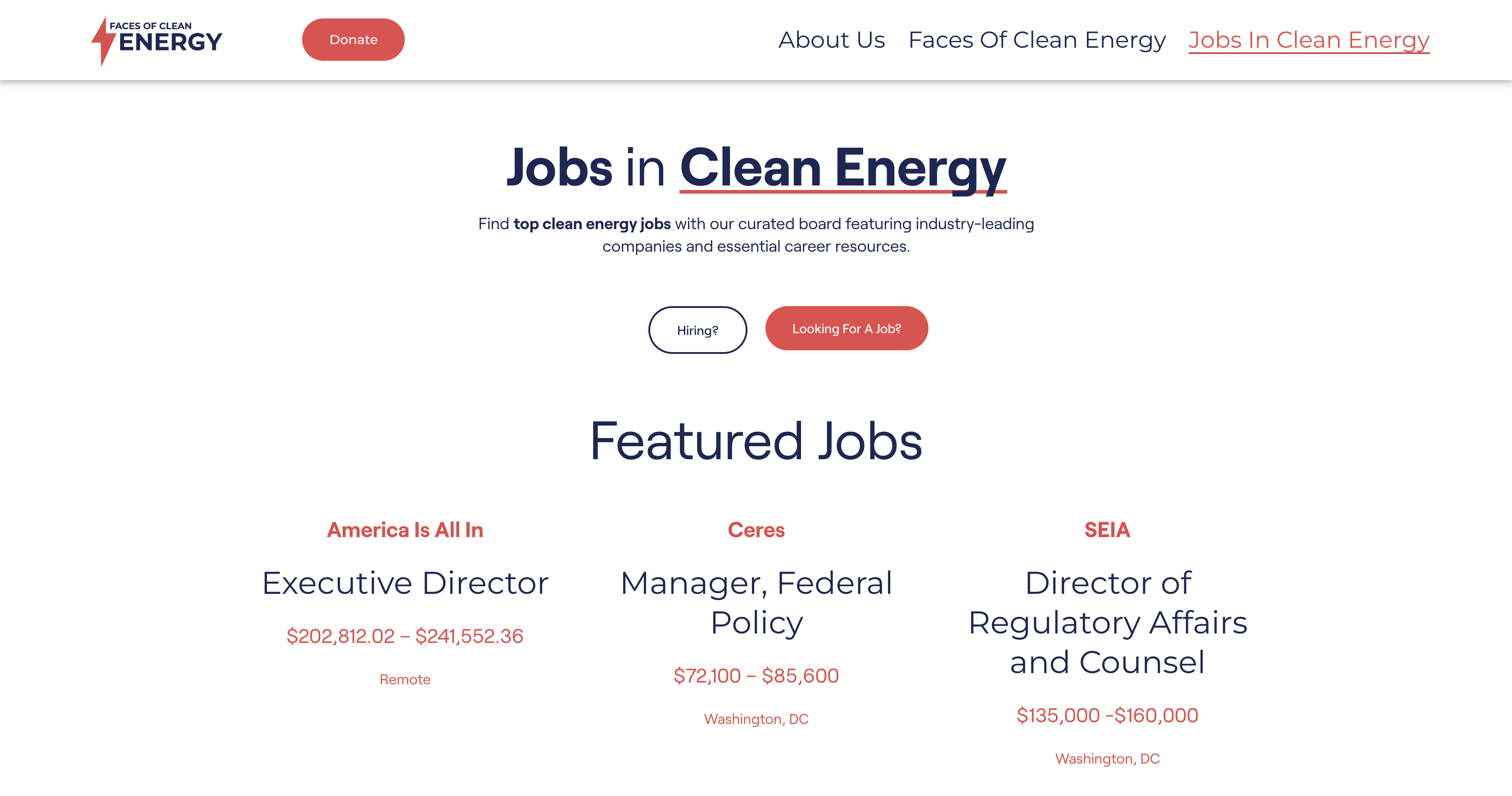Open the Ceres company link

coord(756,529)
